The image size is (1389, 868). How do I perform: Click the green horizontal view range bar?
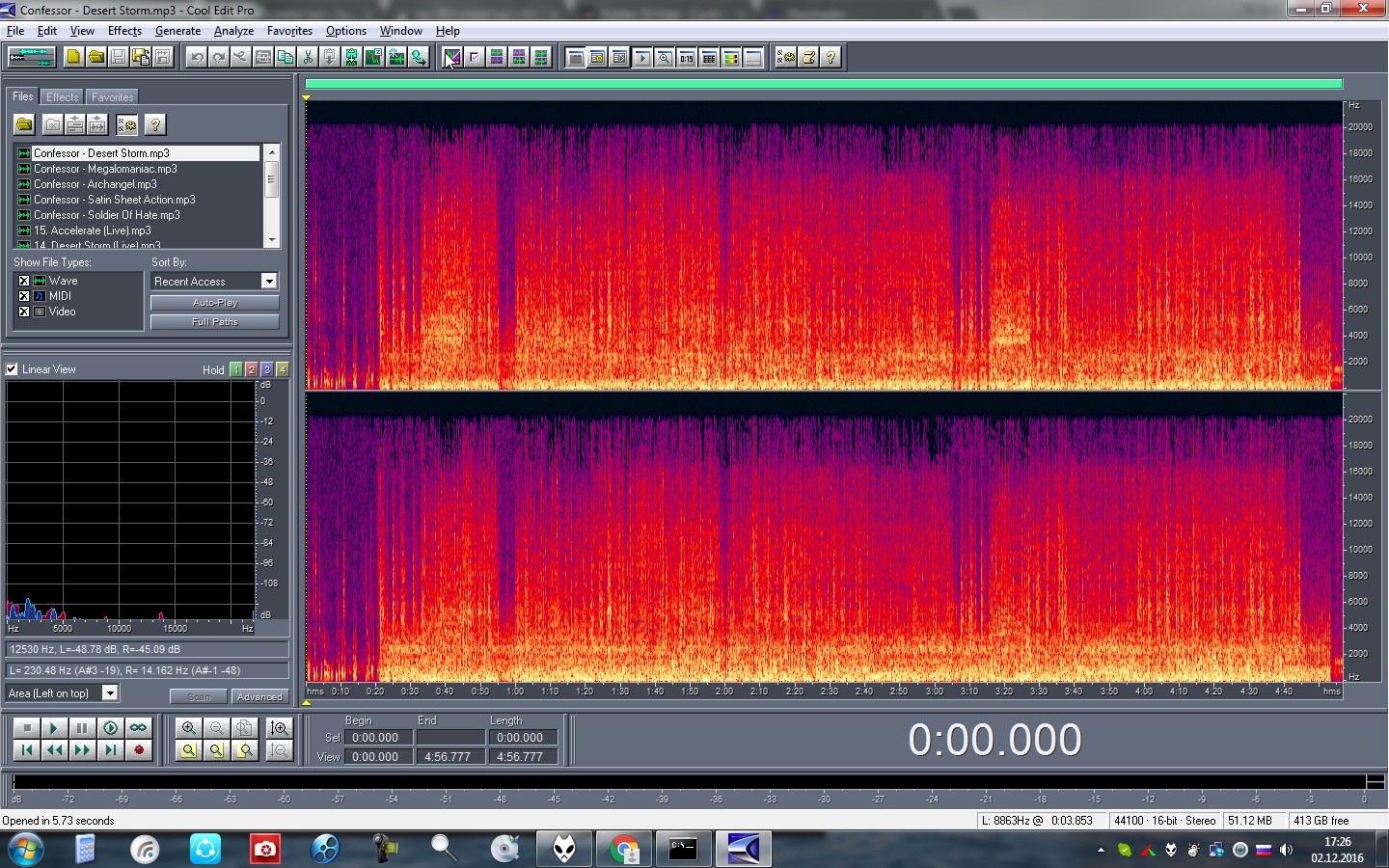(824, 84)
